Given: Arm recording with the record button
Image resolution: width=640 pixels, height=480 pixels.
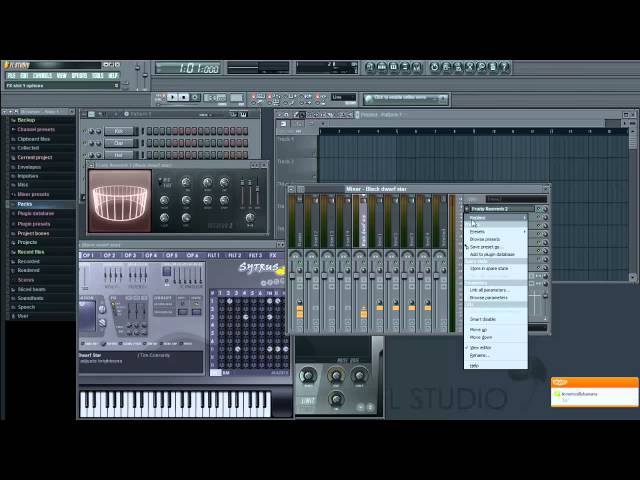Looking at the screenshot, I should (195, 98).
